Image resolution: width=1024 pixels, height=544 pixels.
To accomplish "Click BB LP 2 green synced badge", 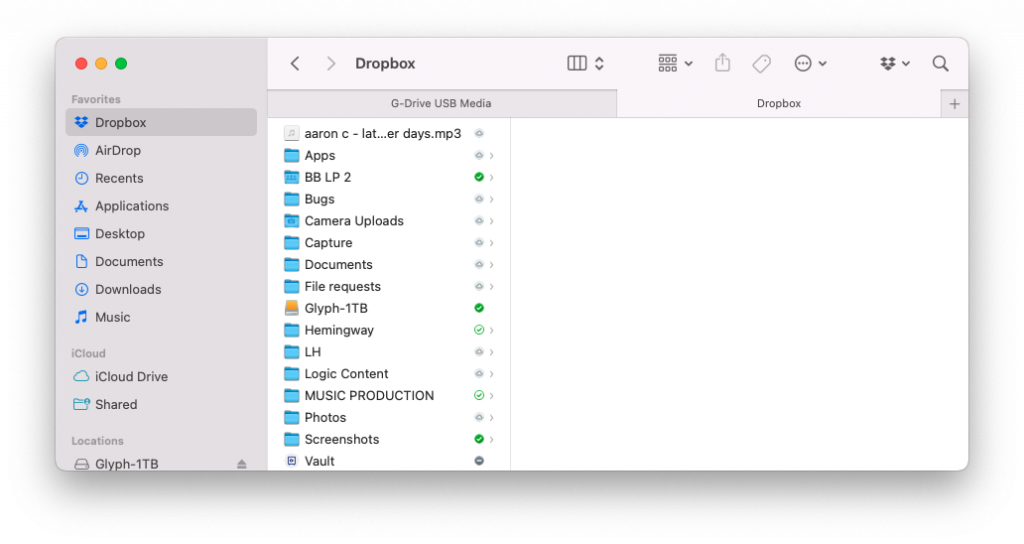I will (479, 177).
